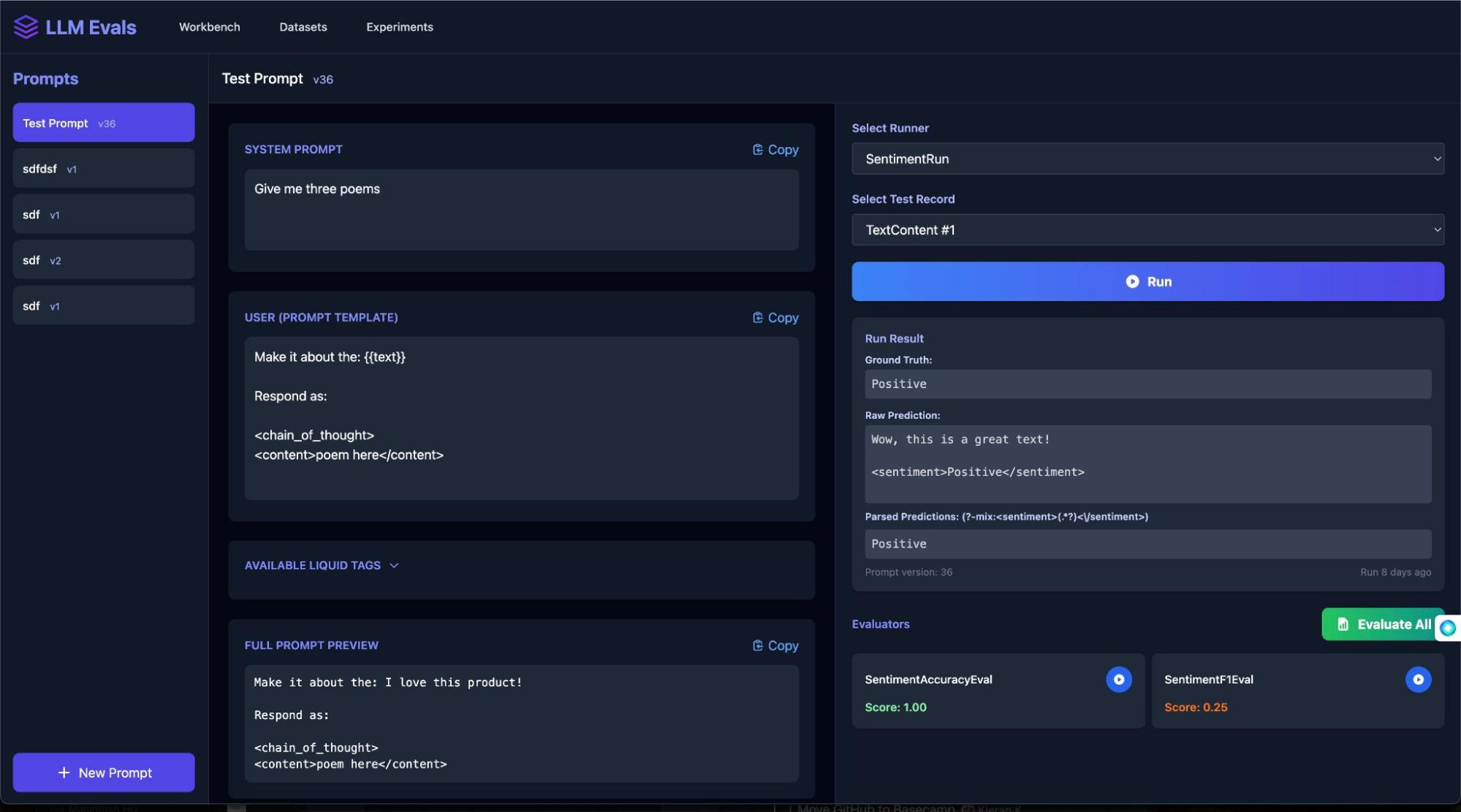The height and width of the screenshot is (812, 1461).
Task: Click the blue Run button
Action: [x=1147, y=281]
